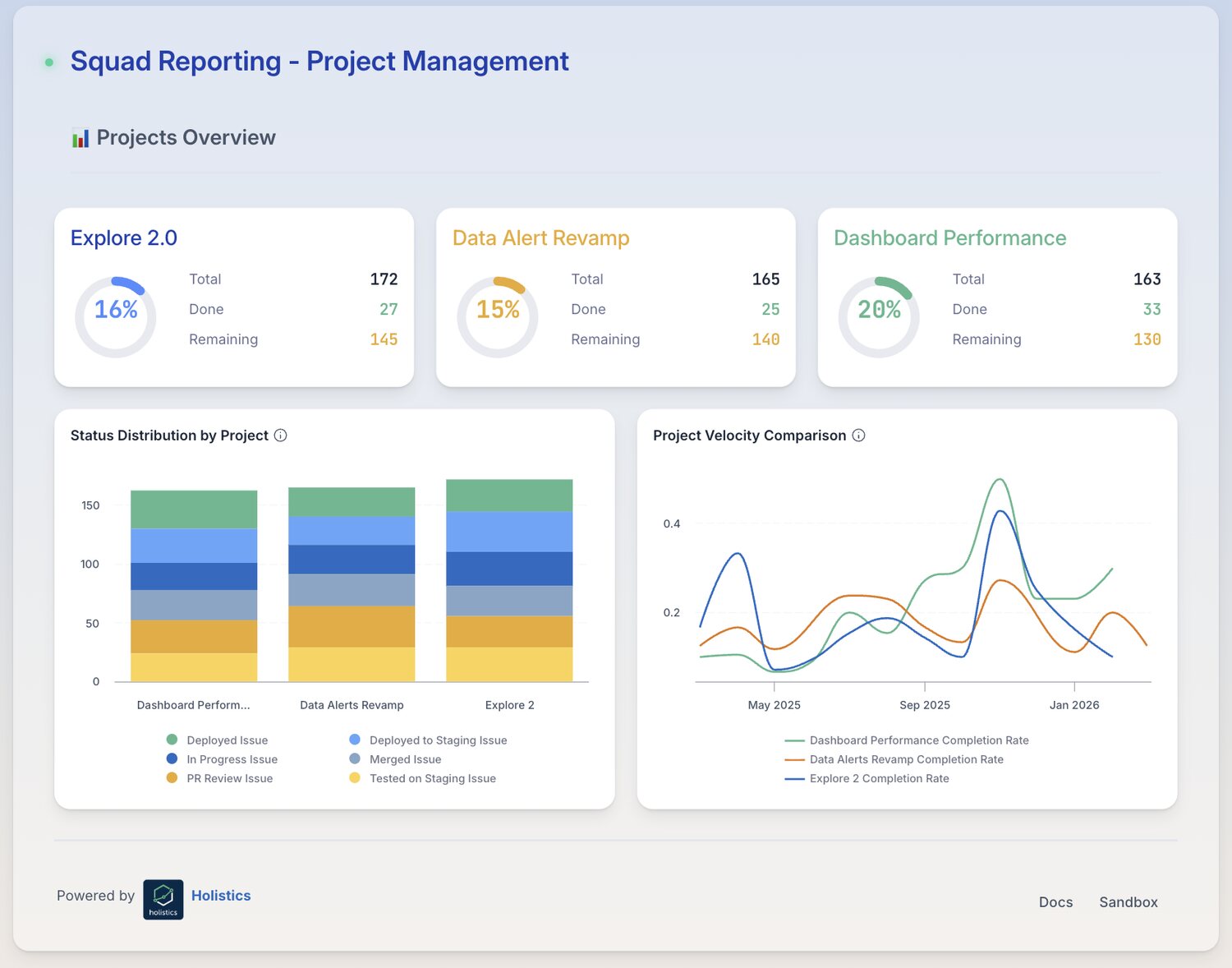Toggle Tested on Staging Issue legend item
Viewport: 1232px width, 968px height.
(422, 778)
